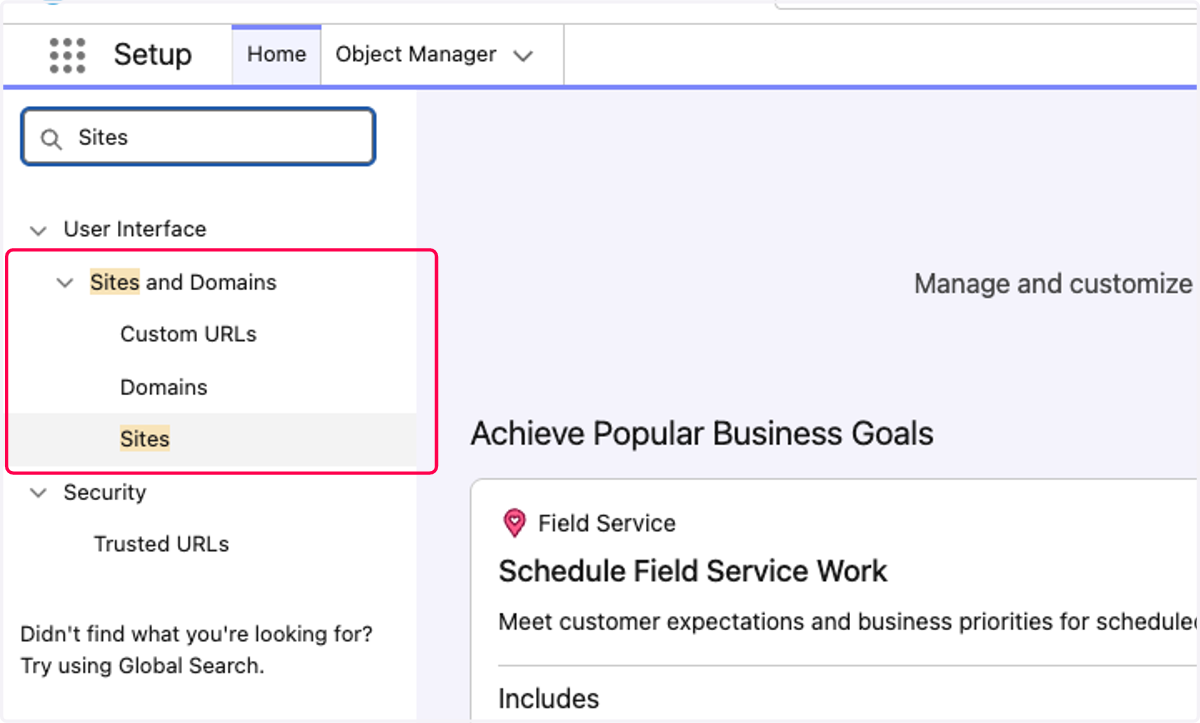1200x723 pixels.
Task: Switch to the Home tab
Action: click(x=277, y=54)
